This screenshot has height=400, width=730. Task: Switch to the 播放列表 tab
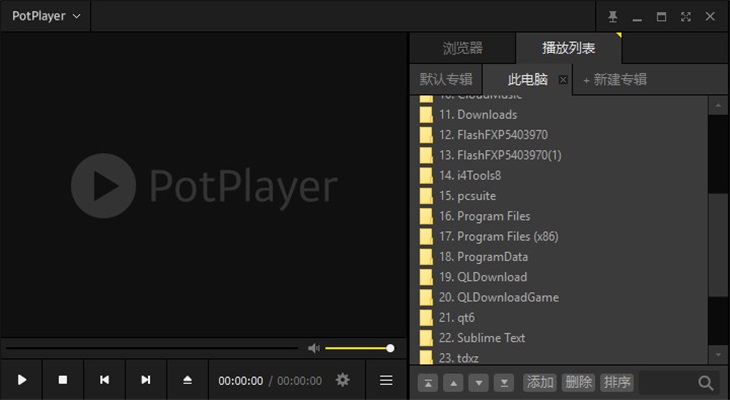coord(568,48)
